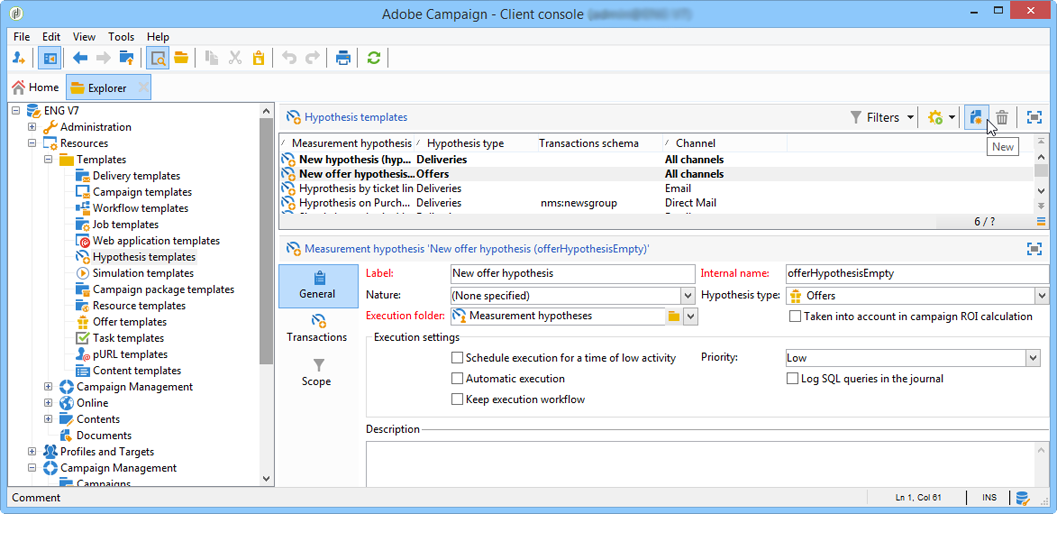This screenshot has width=1057, height=553.
Task: Click the New hypothesis template icon
Action: tap(976, 117)
